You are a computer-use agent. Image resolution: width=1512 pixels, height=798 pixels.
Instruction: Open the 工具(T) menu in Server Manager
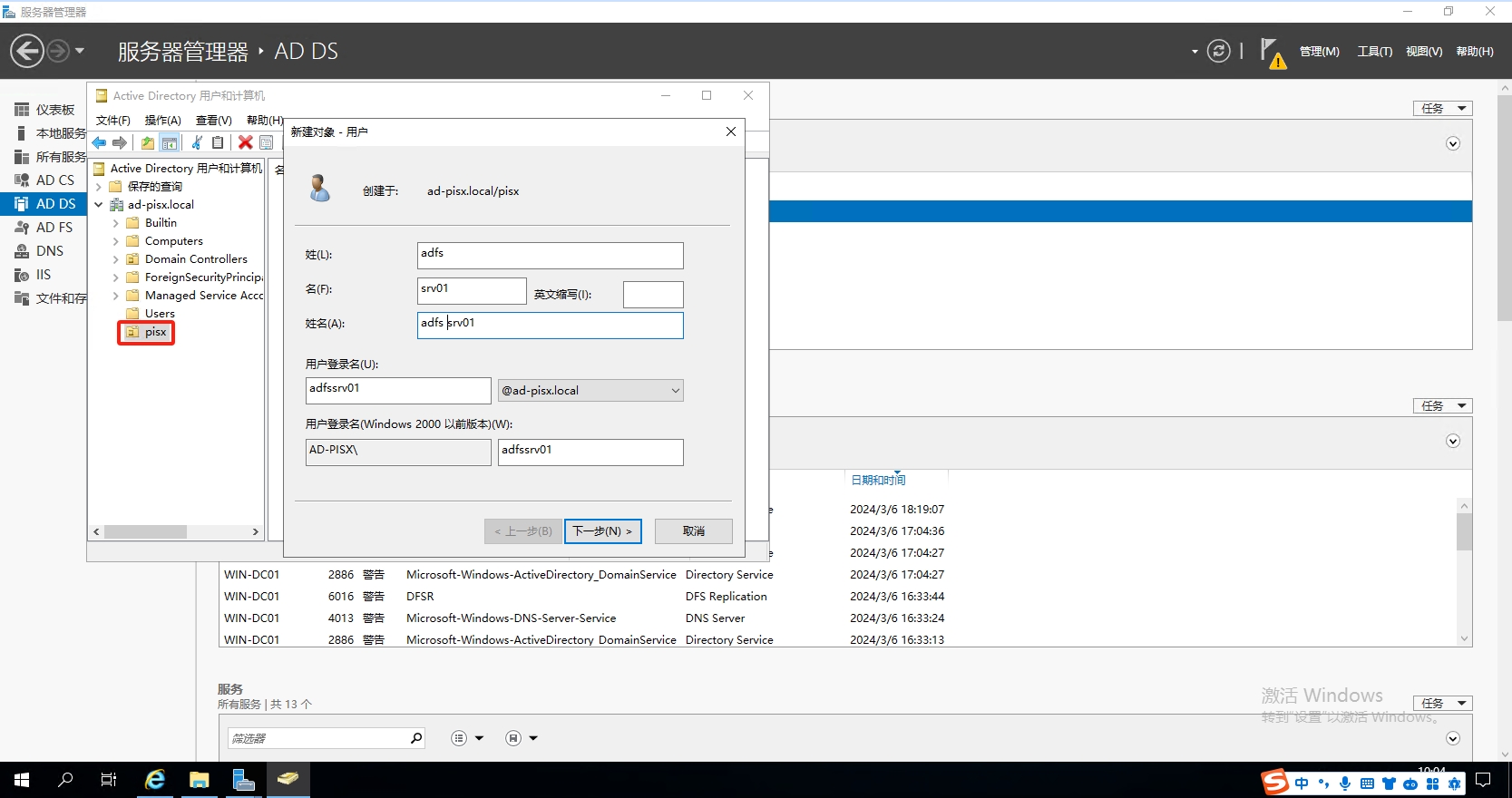1374,52
